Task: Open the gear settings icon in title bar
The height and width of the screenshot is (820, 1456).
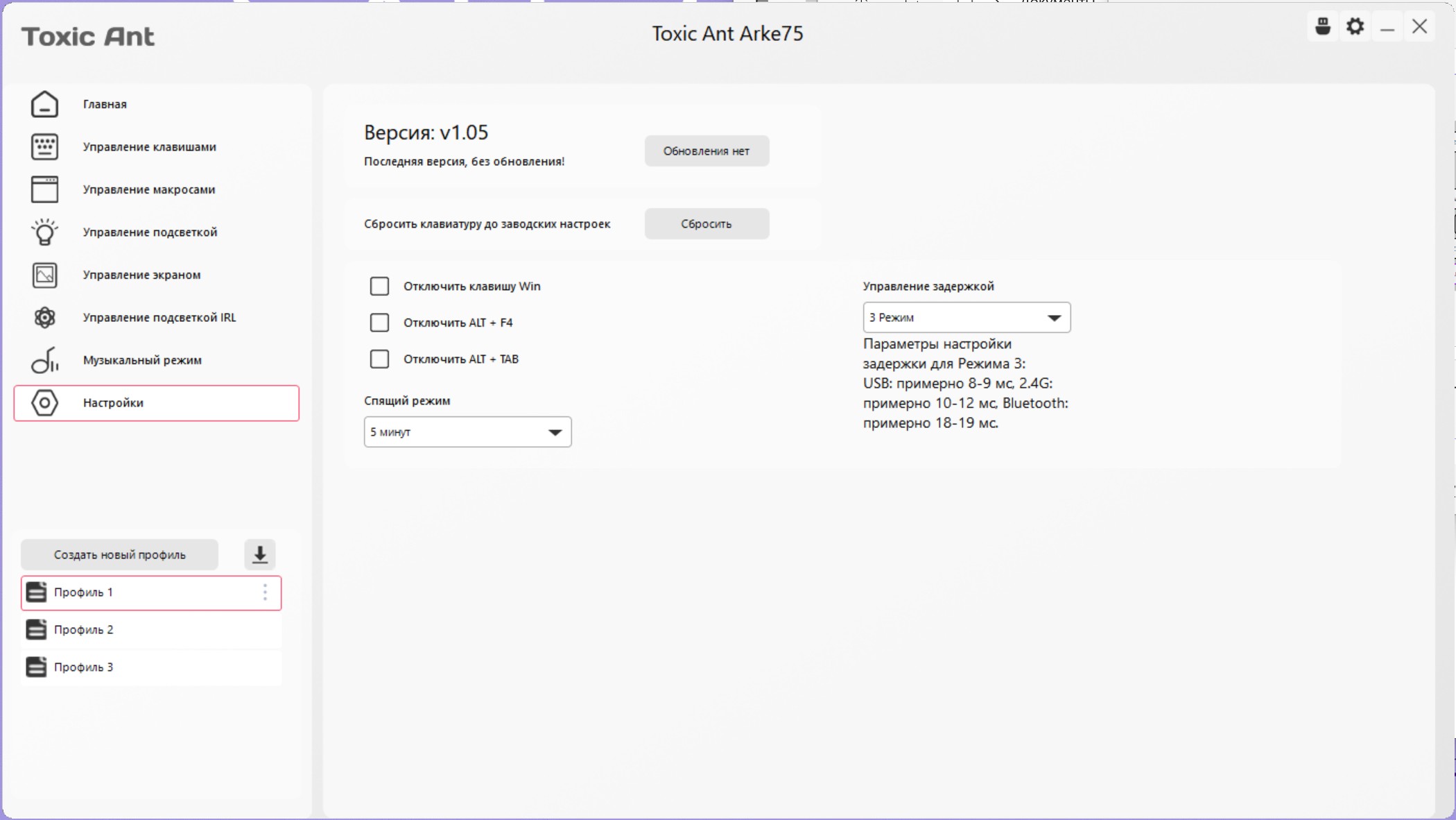Action: tap(1355, 27)
